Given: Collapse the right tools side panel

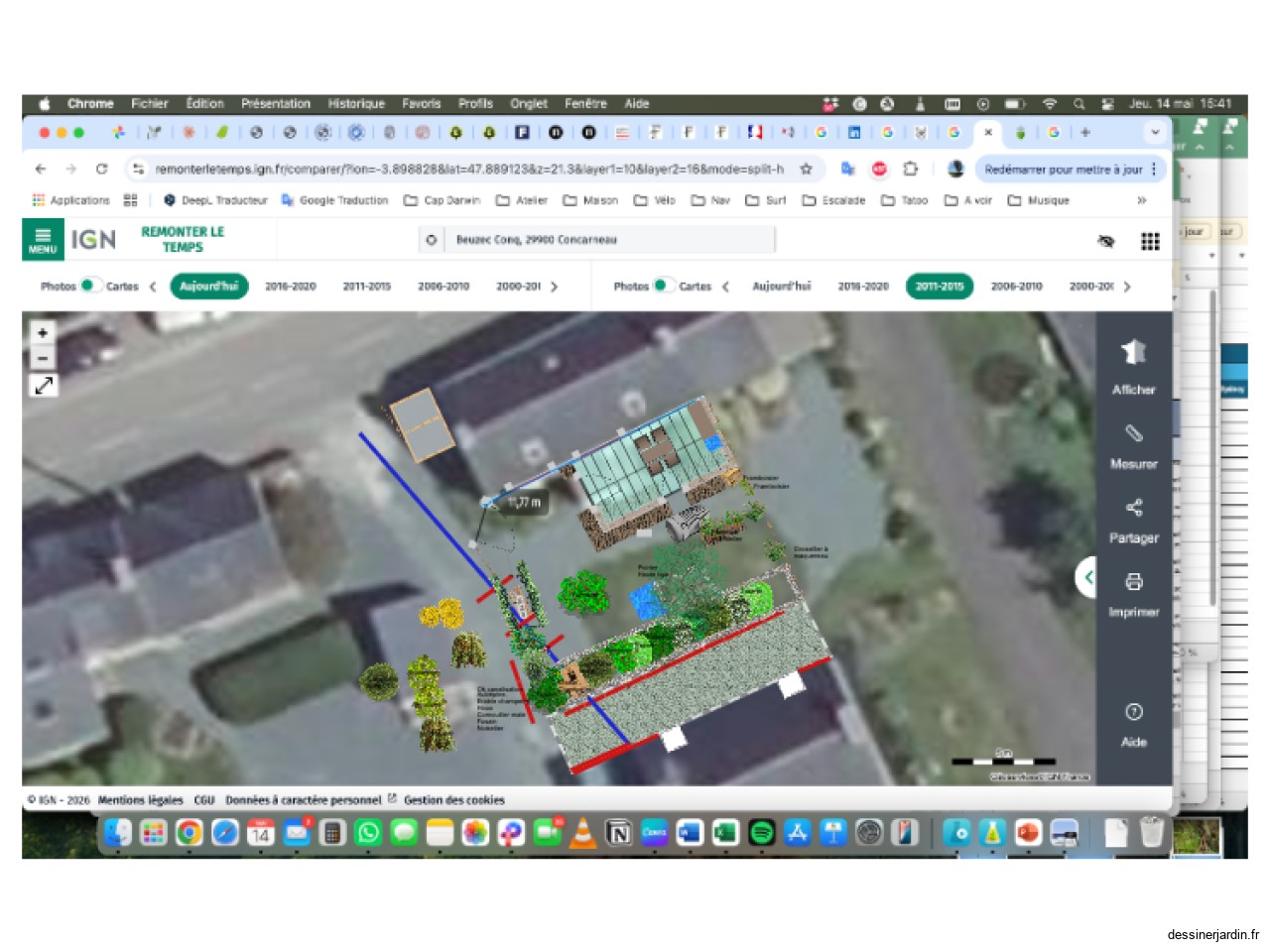Looking at the screenshot, I should click(x=1087, y=577).
